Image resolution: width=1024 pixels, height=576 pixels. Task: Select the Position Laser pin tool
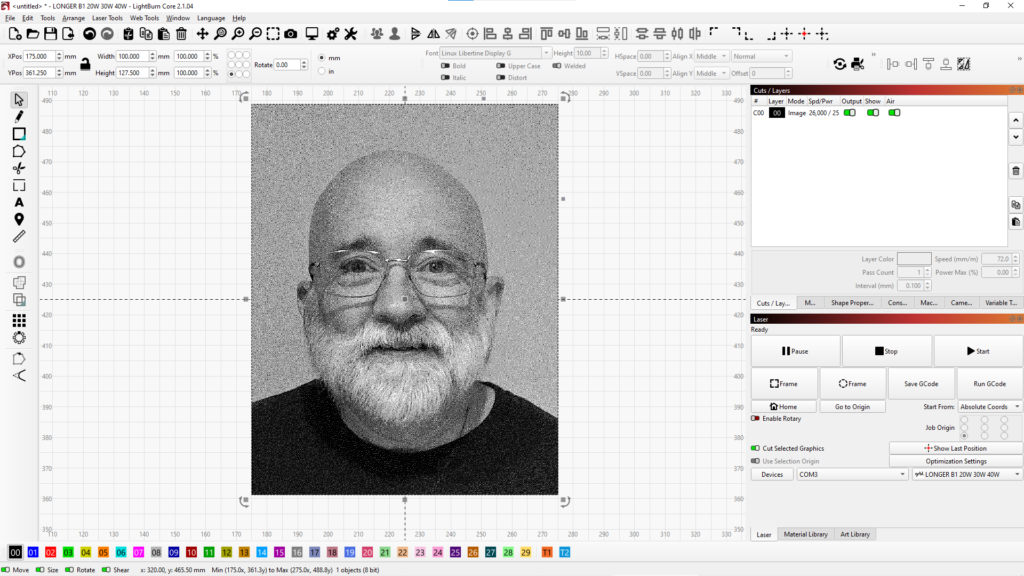pyautogui.click(x=19, y=219)
